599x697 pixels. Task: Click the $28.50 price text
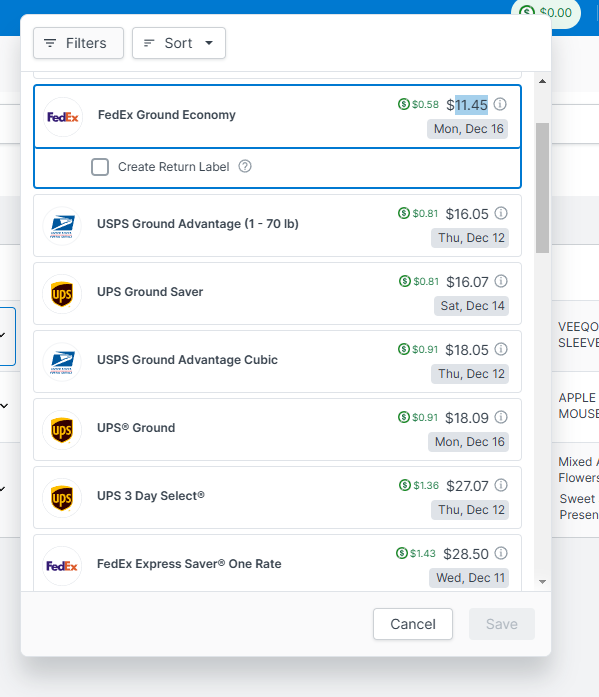click(466, 554)
